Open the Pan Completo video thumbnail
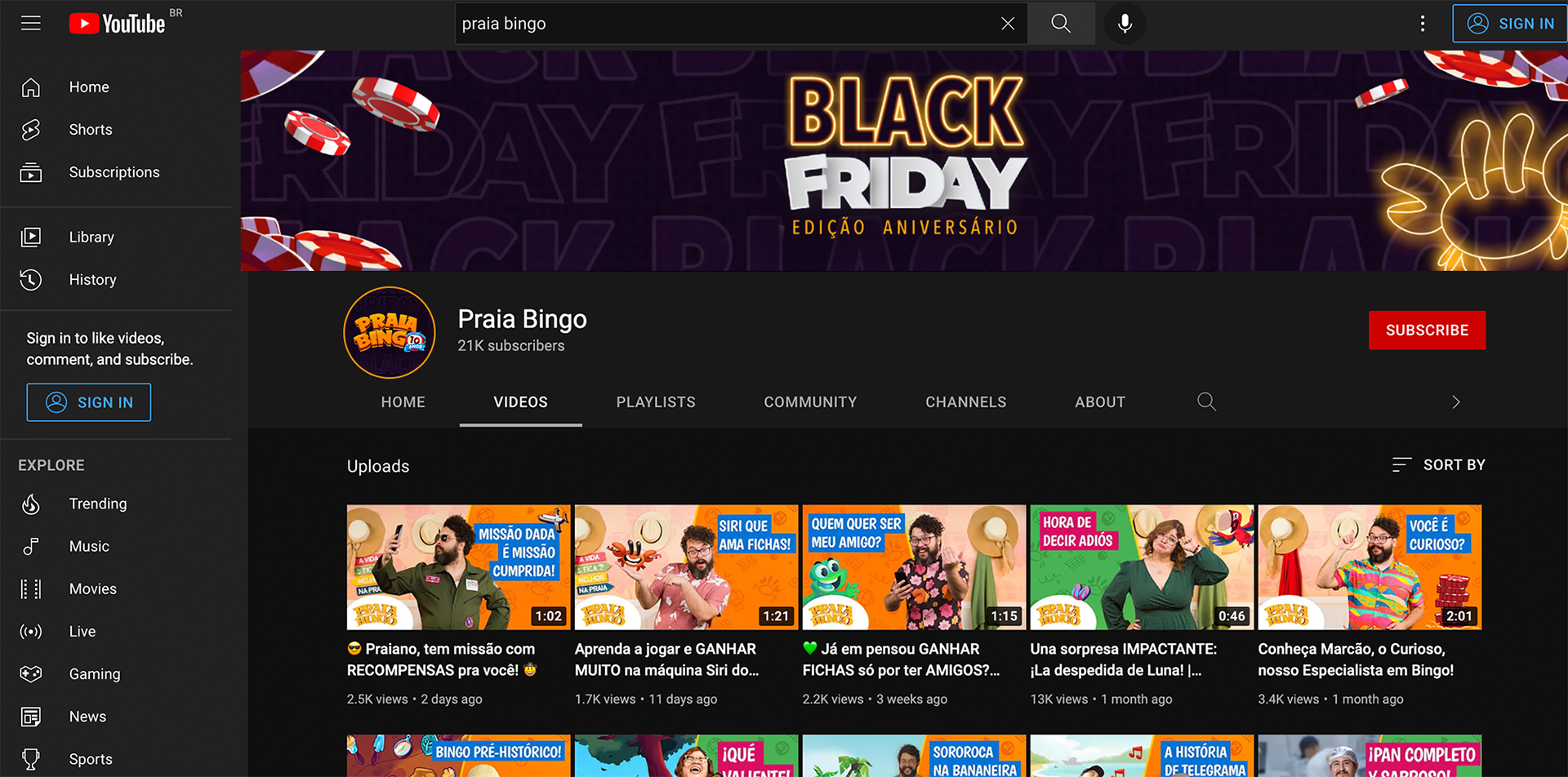1568x777 pixels. click(1370, 756)
